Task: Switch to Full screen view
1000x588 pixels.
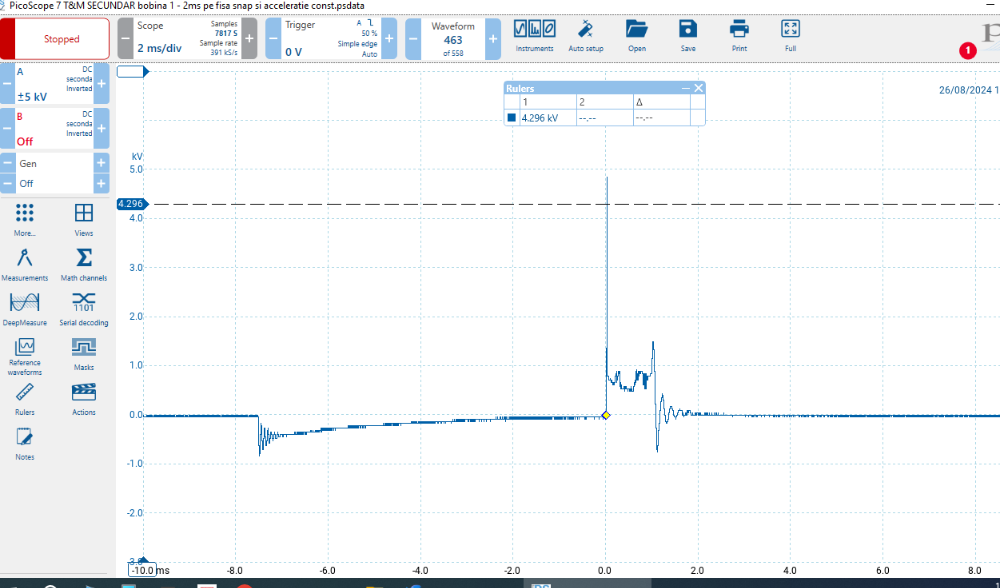Action: [x=790, y=36]
